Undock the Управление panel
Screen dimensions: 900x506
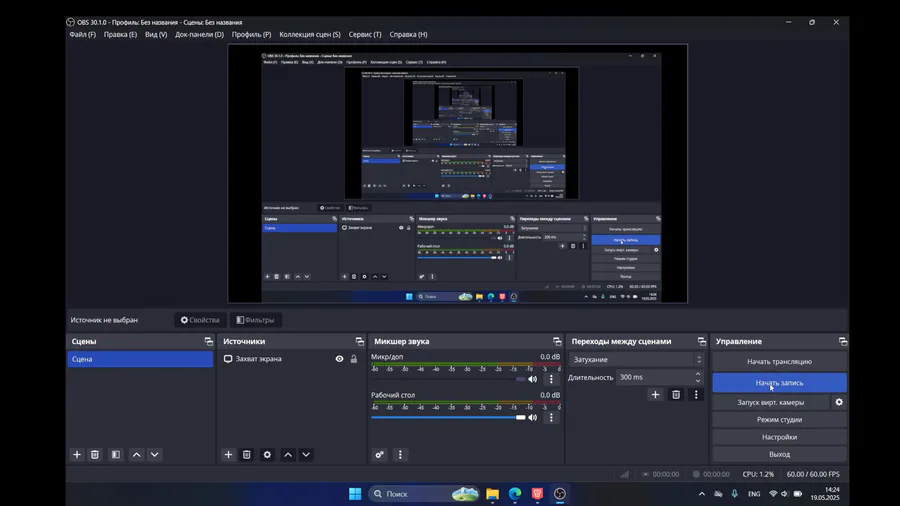(843, 341)
